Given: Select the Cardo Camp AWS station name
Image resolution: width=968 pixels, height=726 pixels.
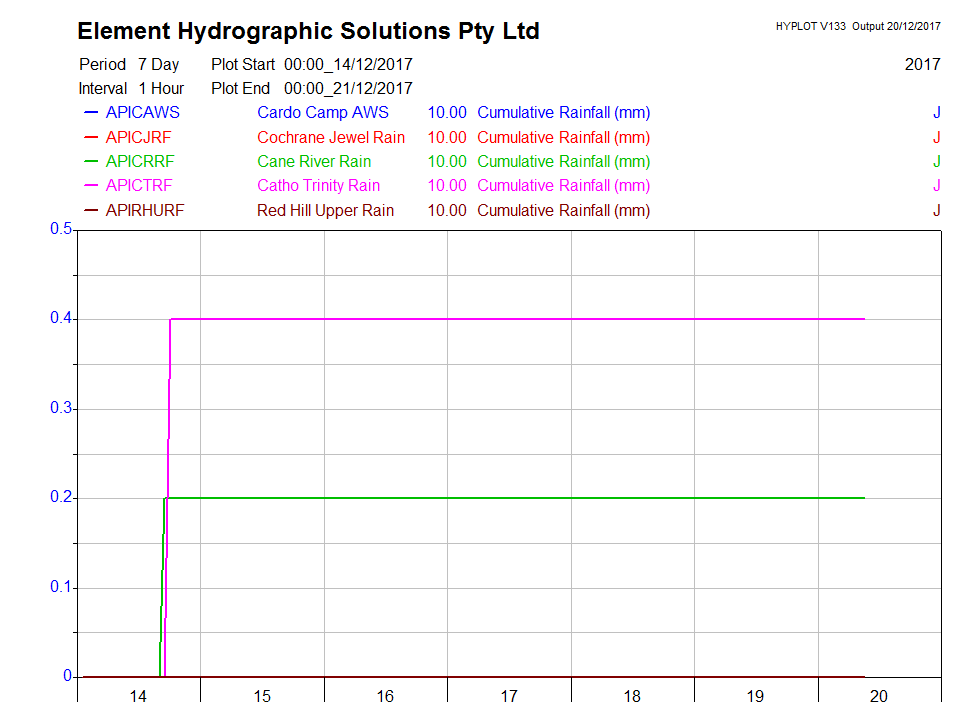Looking at the screenshot, I should tap(322, 113).
